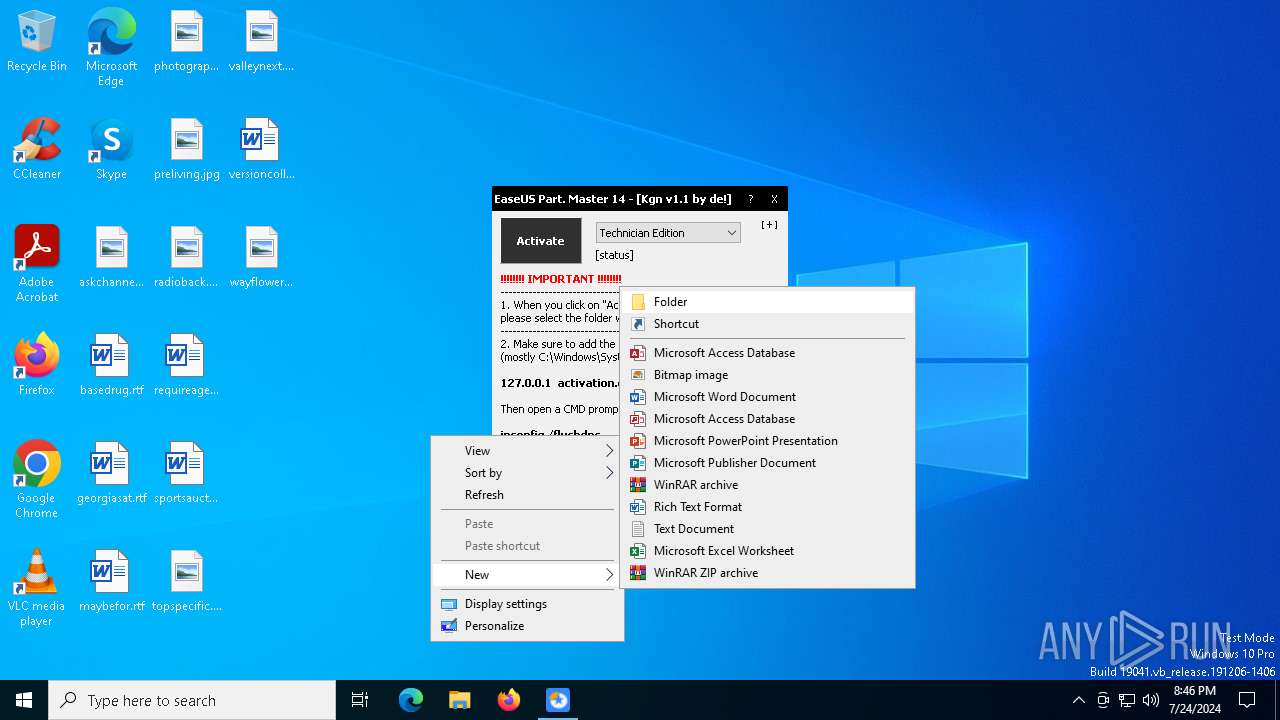Create a new WinRAR ZIP archive
This screenshot has width=1280, height=720.
pos(767,573)
